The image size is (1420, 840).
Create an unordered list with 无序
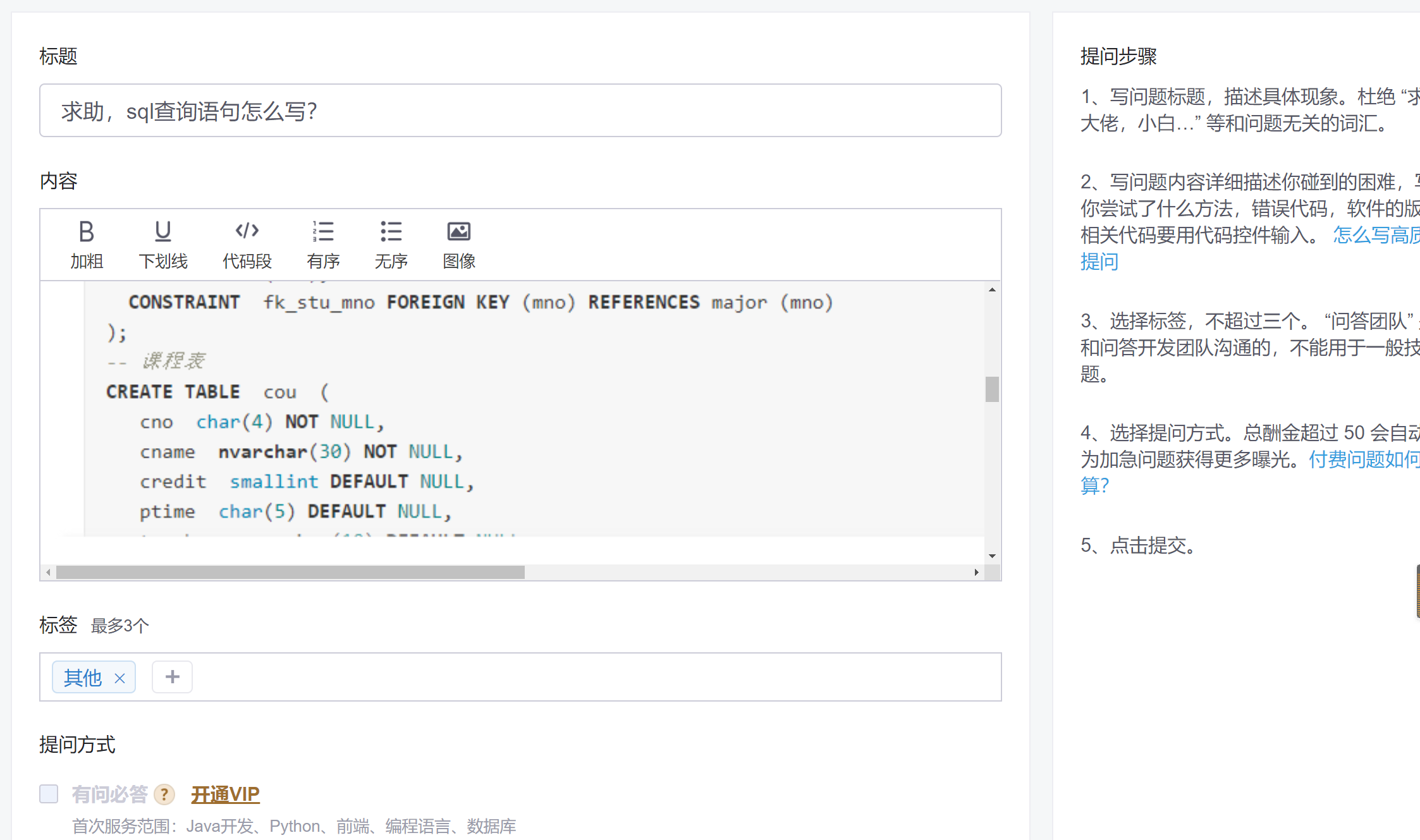click(391, 244)
